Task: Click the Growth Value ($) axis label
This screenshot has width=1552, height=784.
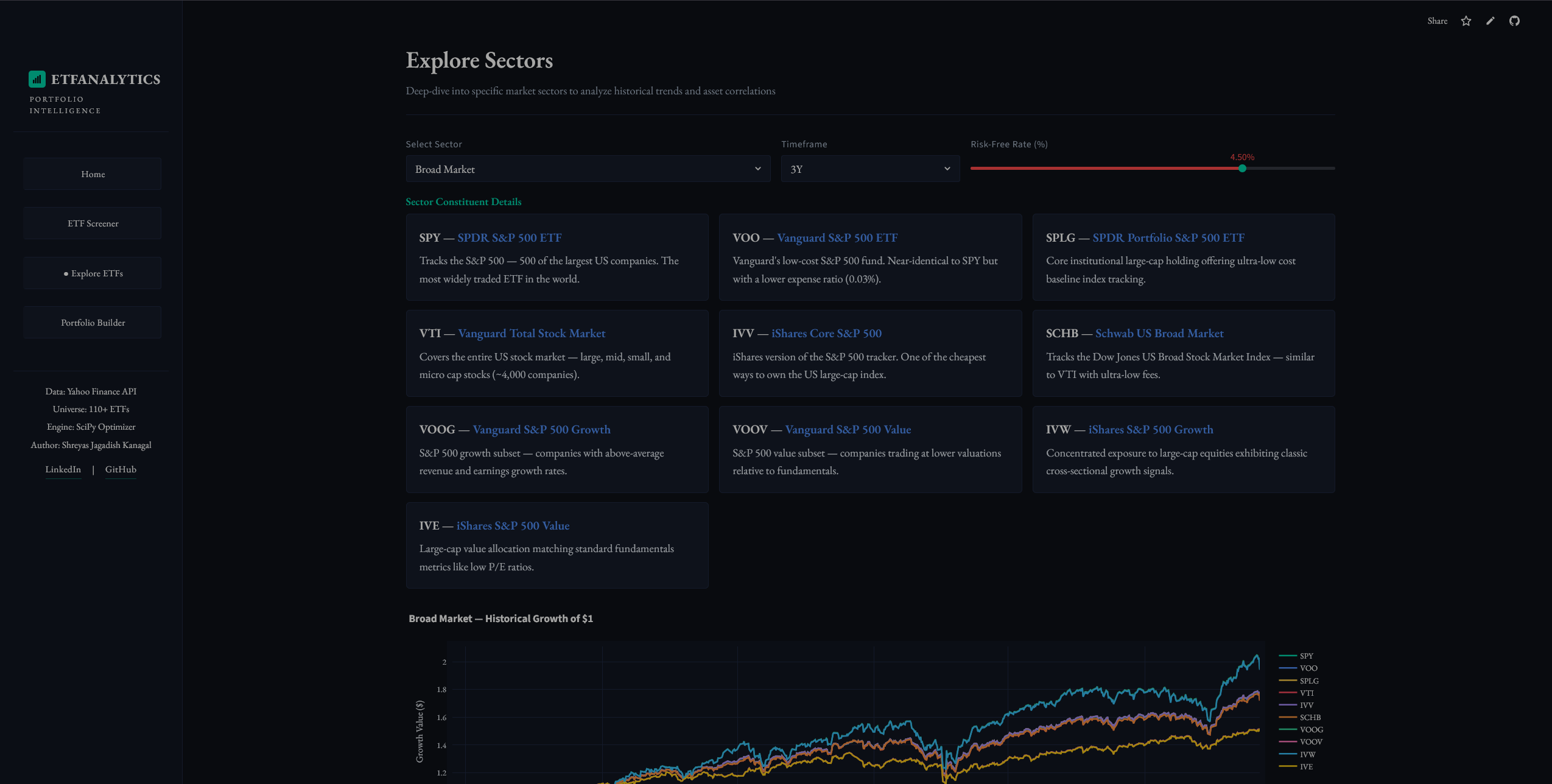Action: pos(420,731)
